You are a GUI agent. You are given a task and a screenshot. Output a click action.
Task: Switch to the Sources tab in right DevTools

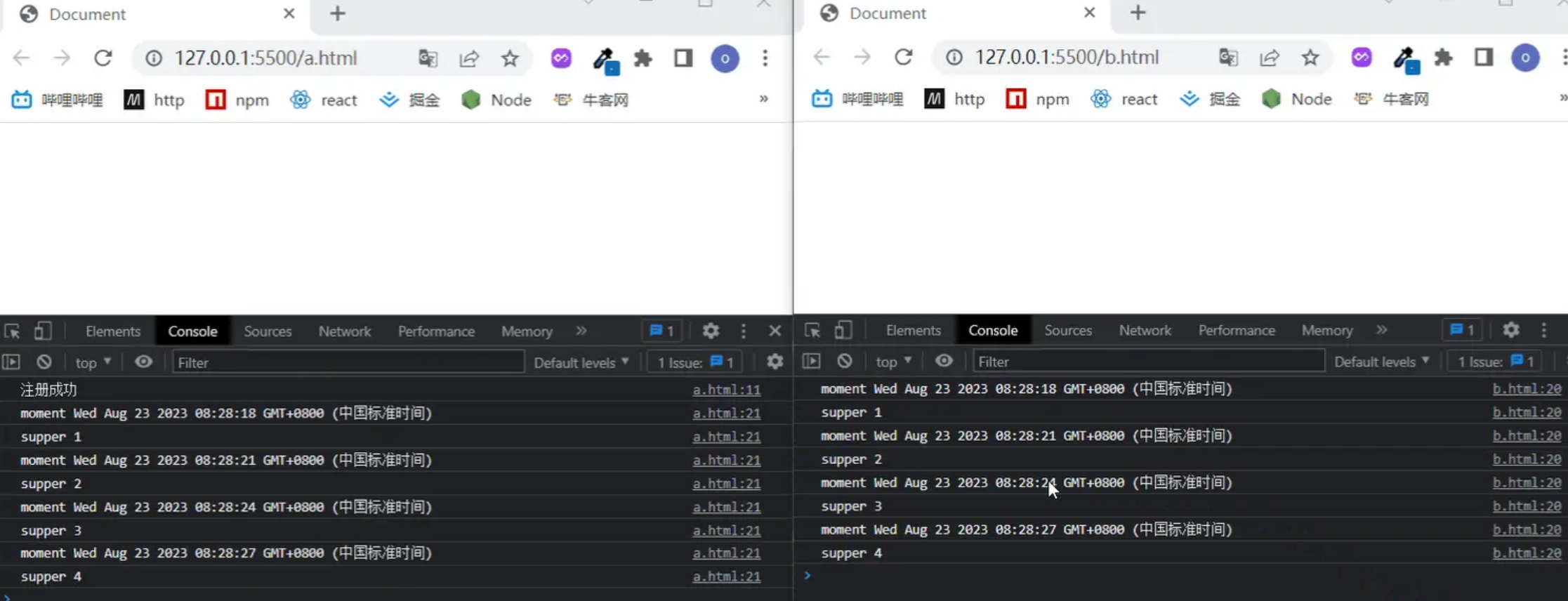point(1067,330)
